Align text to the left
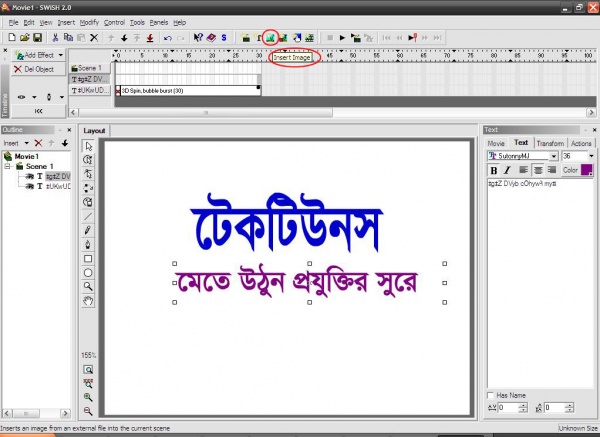600x437 pixels. click(x=523, y=170)
